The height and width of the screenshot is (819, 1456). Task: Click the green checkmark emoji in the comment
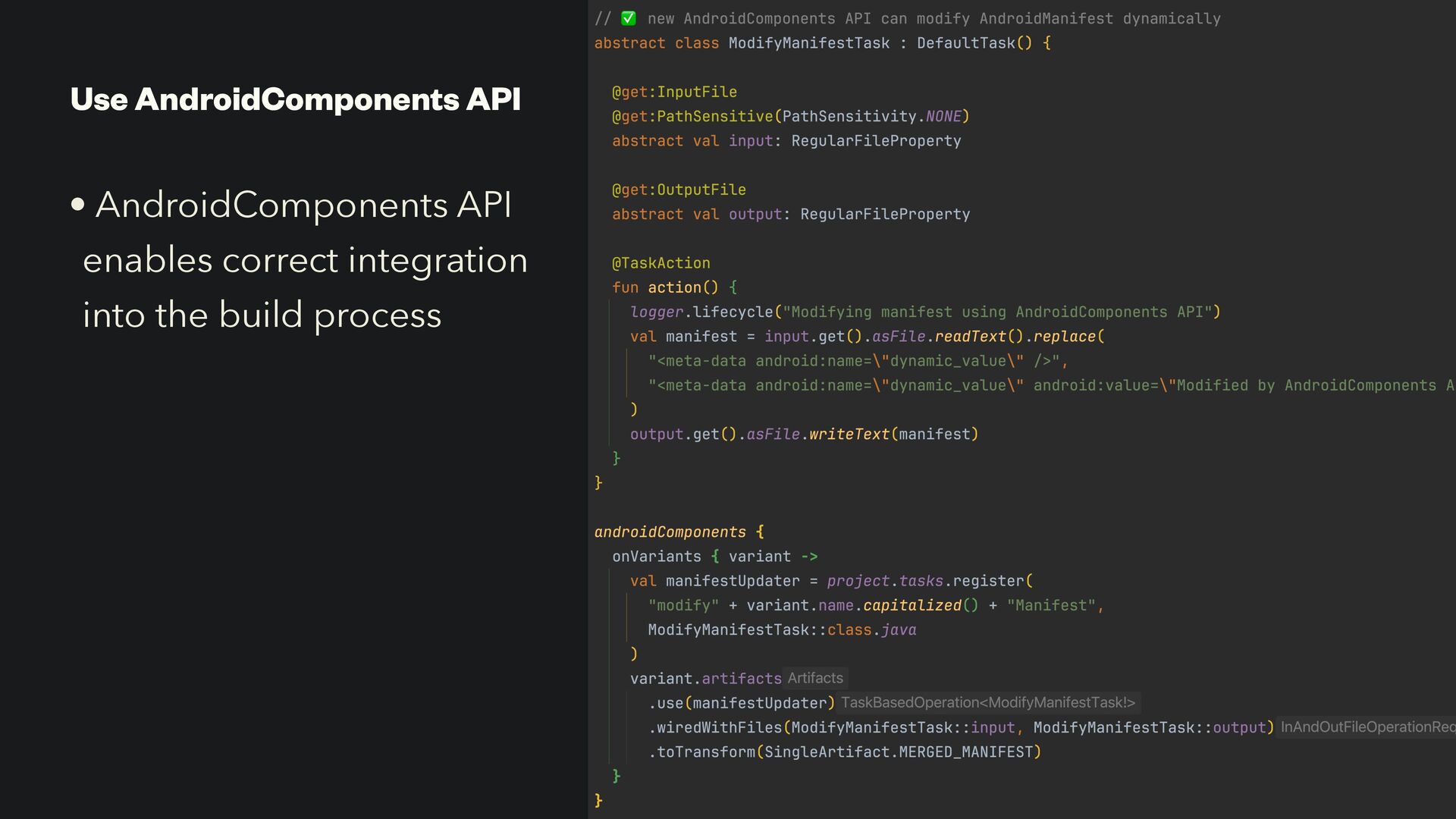tap(629, 18)
